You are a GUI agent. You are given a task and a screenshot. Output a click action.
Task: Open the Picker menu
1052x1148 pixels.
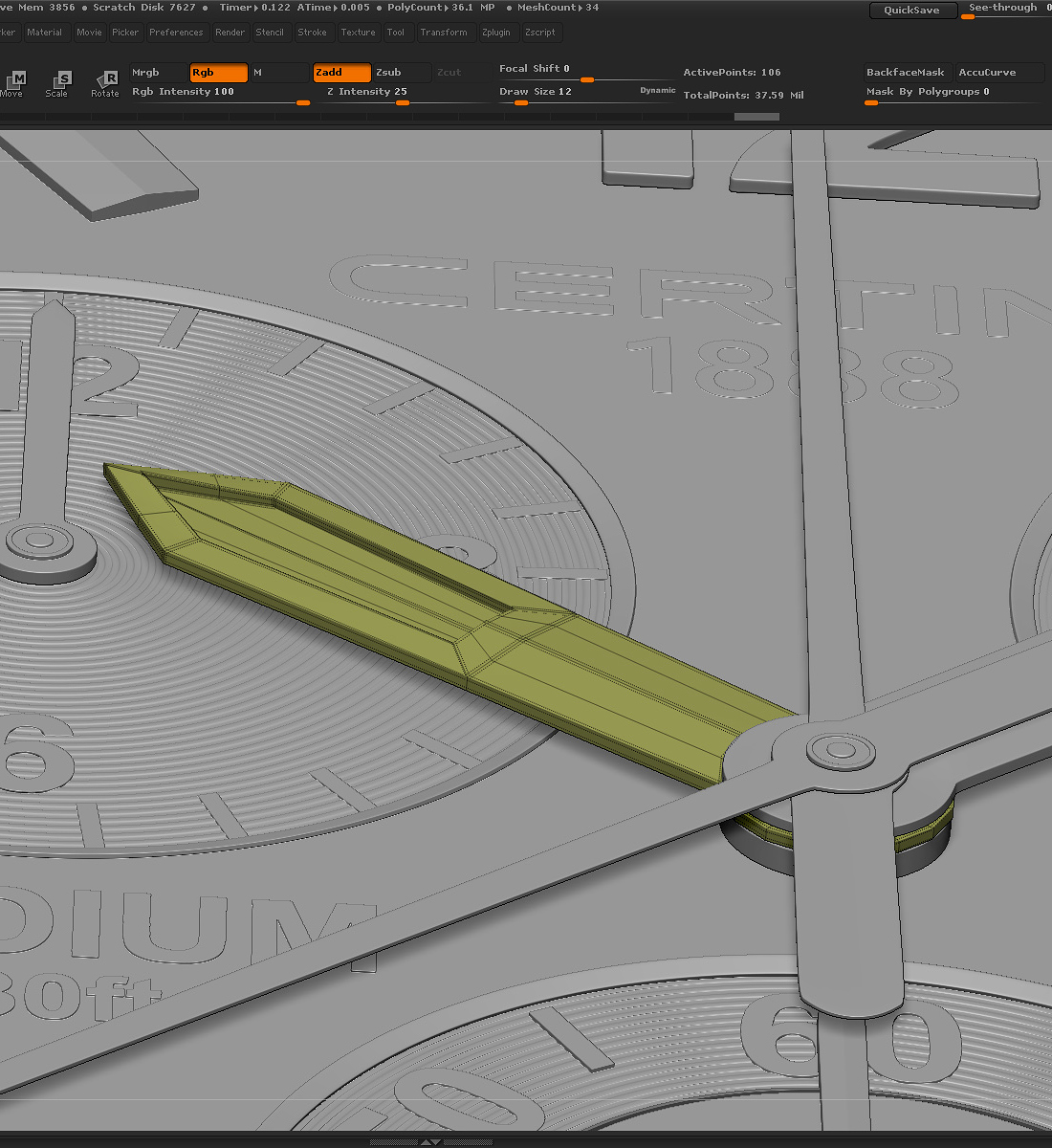(x=125, y=33)
